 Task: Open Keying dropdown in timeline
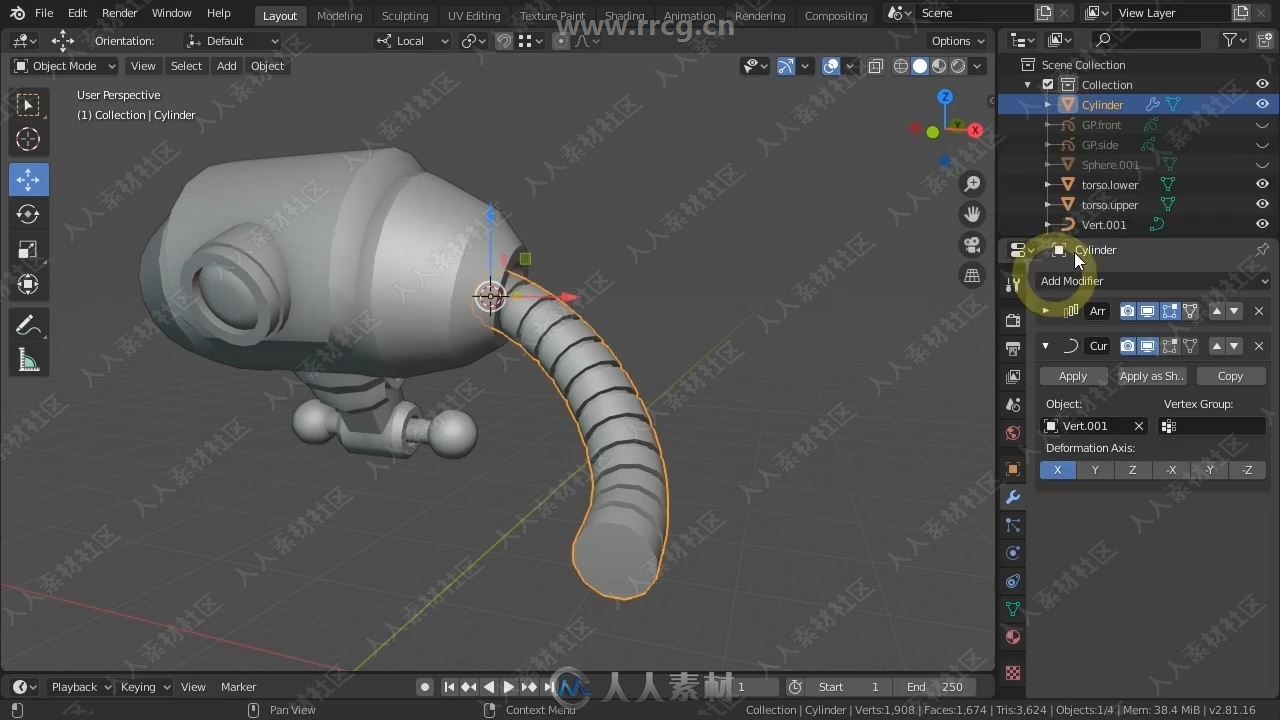pos(145,687)
